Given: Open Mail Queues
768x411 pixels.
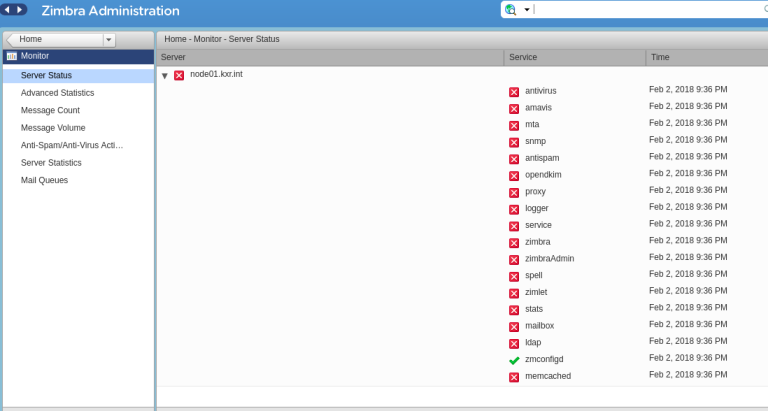Looking at the screenshot, I should tap(44, 180).
